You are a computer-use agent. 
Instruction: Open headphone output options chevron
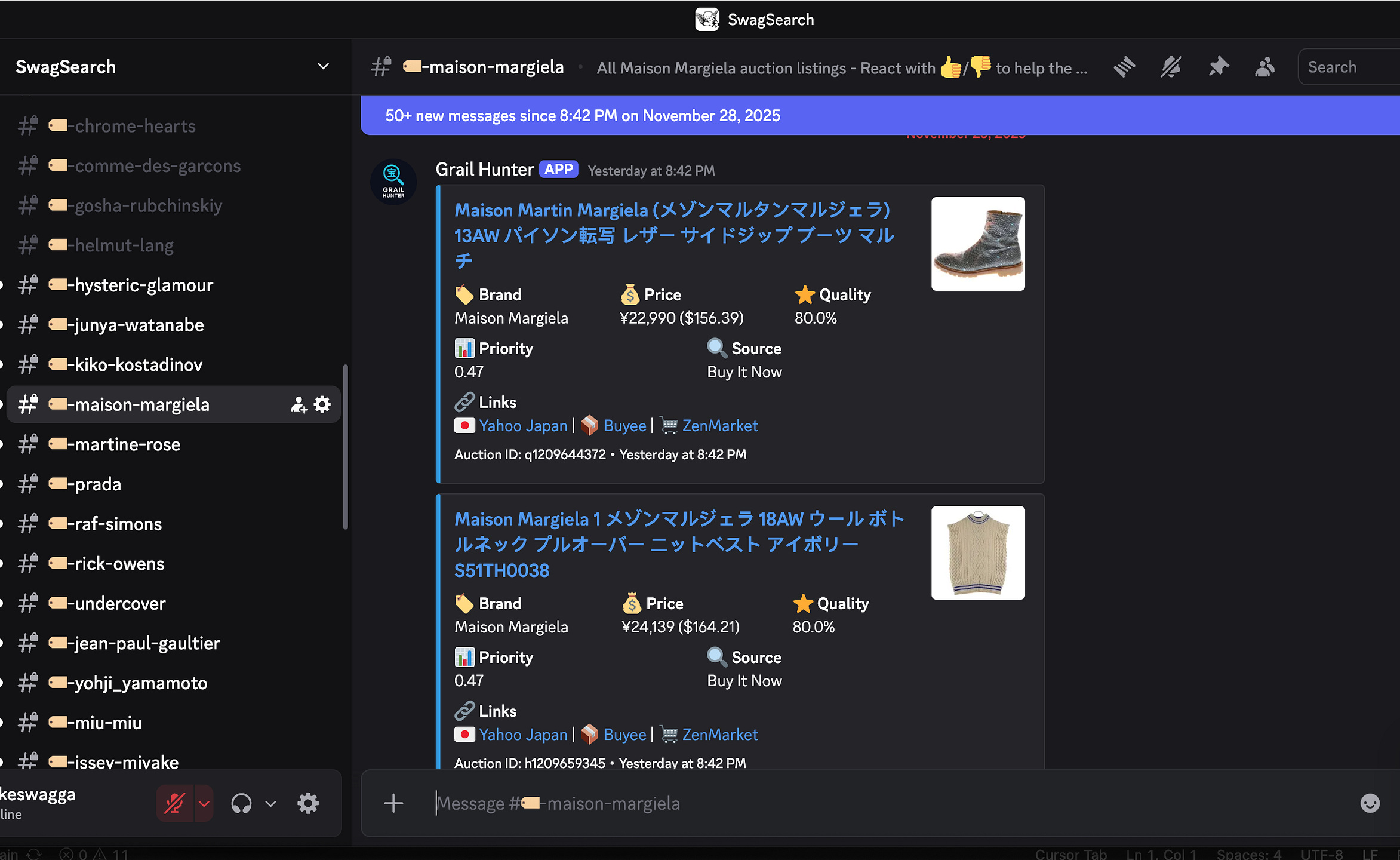(x=270, y=804)
